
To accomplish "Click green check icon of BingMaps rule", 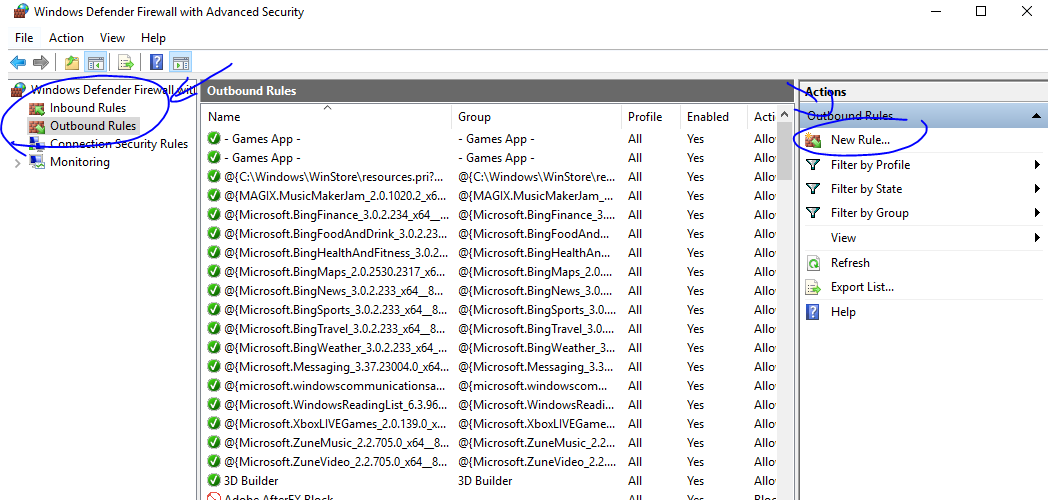I will pyautogui.click(x=214, y=271).
